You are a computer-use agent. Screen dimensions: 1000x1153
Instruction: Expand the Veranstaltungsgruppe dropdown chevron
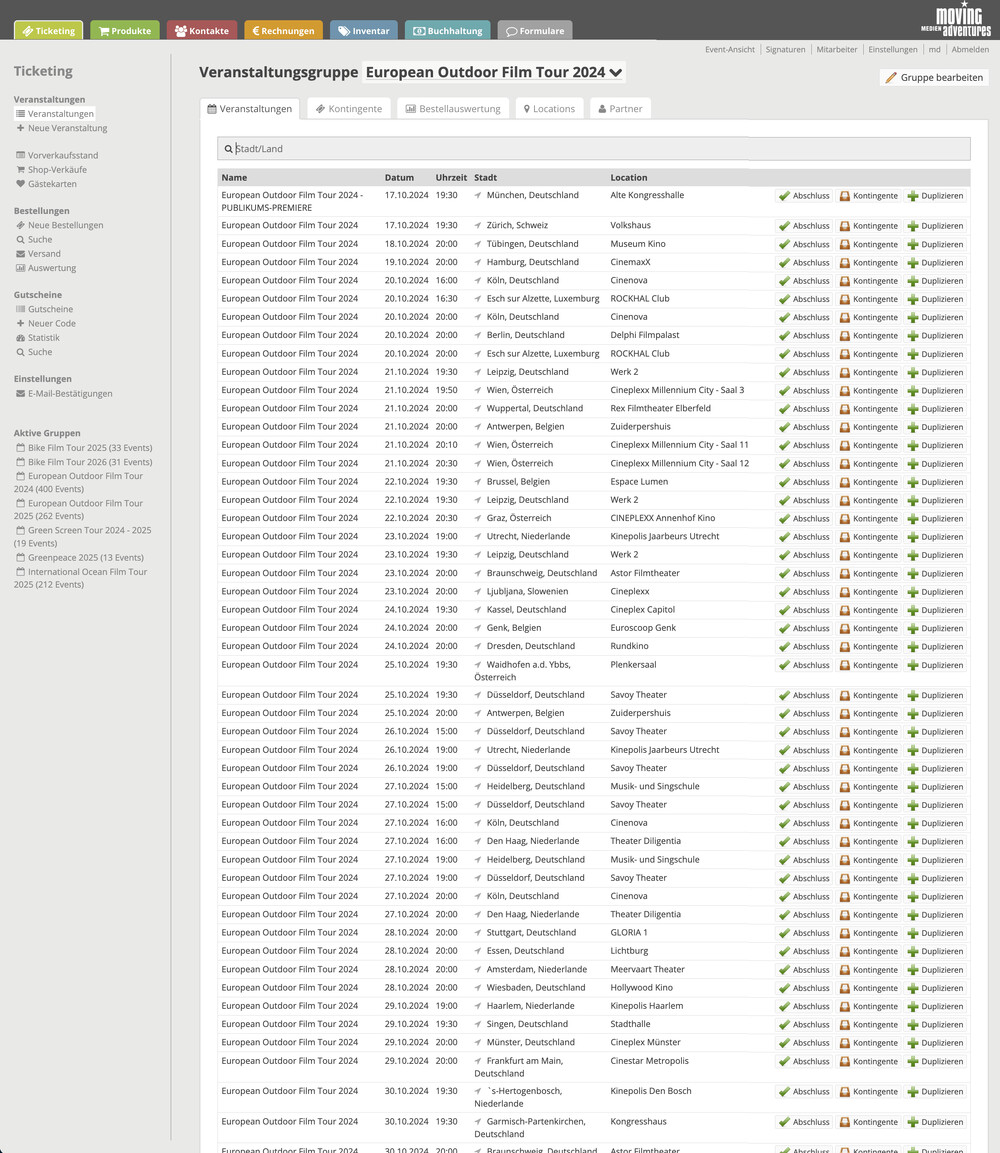coord(616,72)
